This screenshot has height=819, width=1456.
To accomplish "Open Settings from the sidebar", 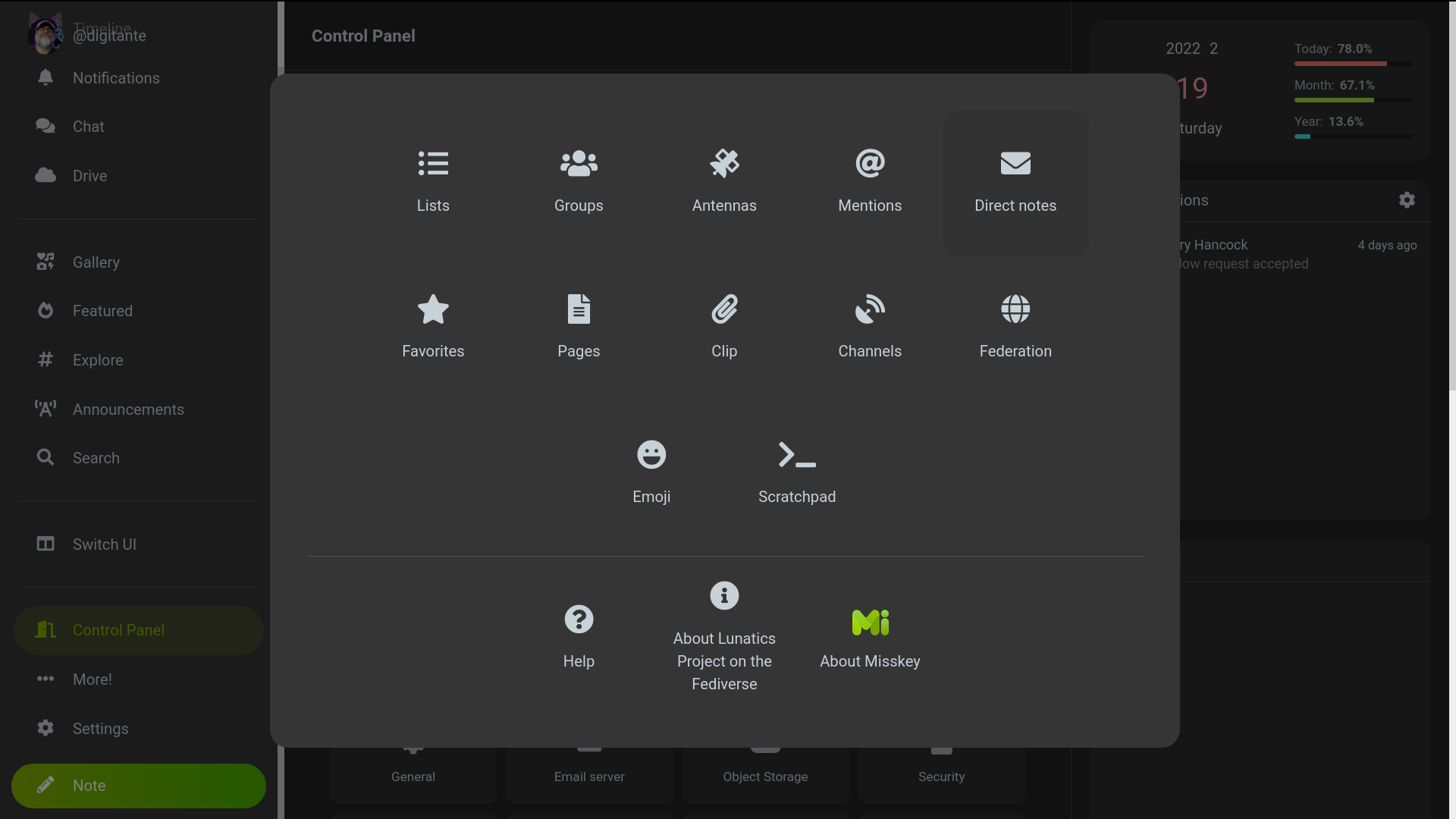I will (x=100, y=729).
